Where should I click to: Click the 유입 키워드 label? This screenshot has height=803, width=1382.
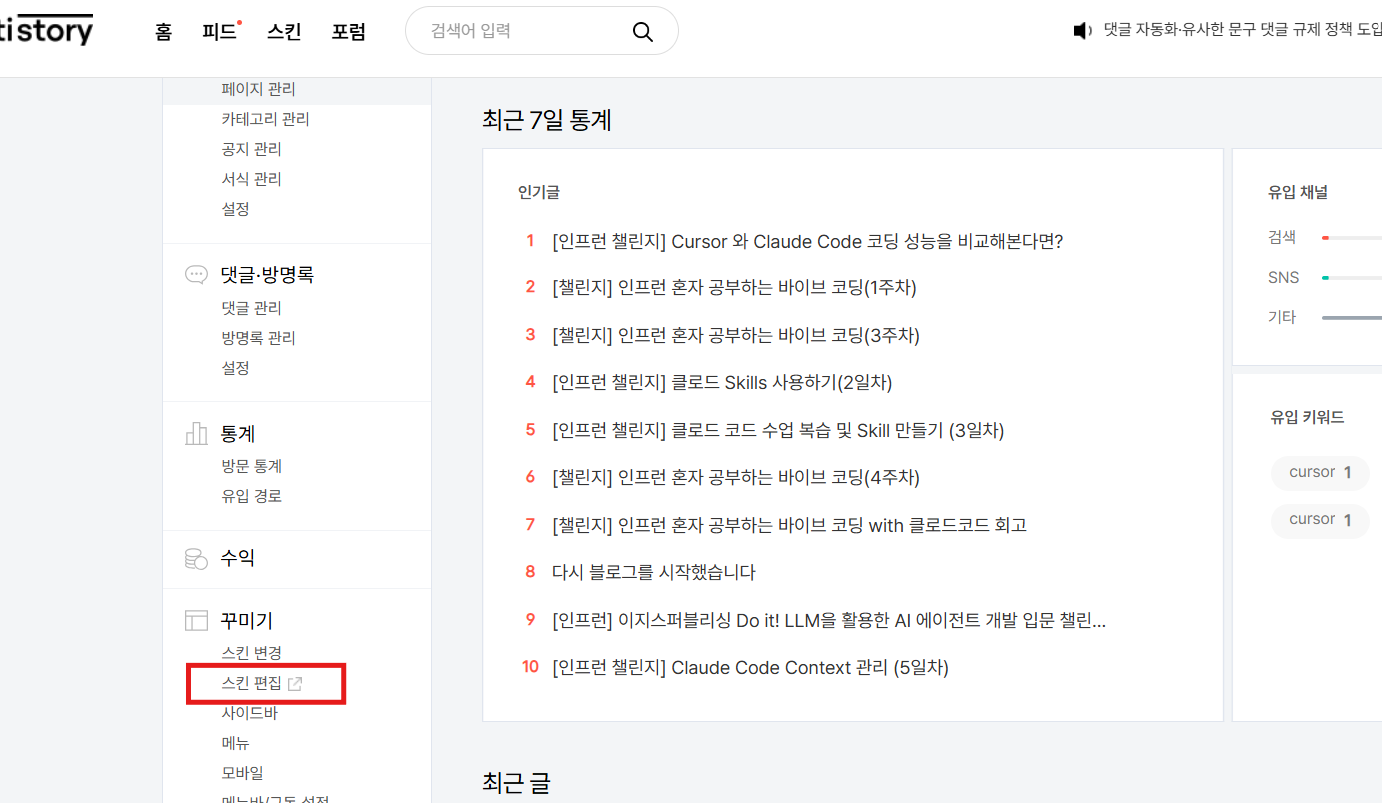pyautogui.click(x=1307, y=417)
